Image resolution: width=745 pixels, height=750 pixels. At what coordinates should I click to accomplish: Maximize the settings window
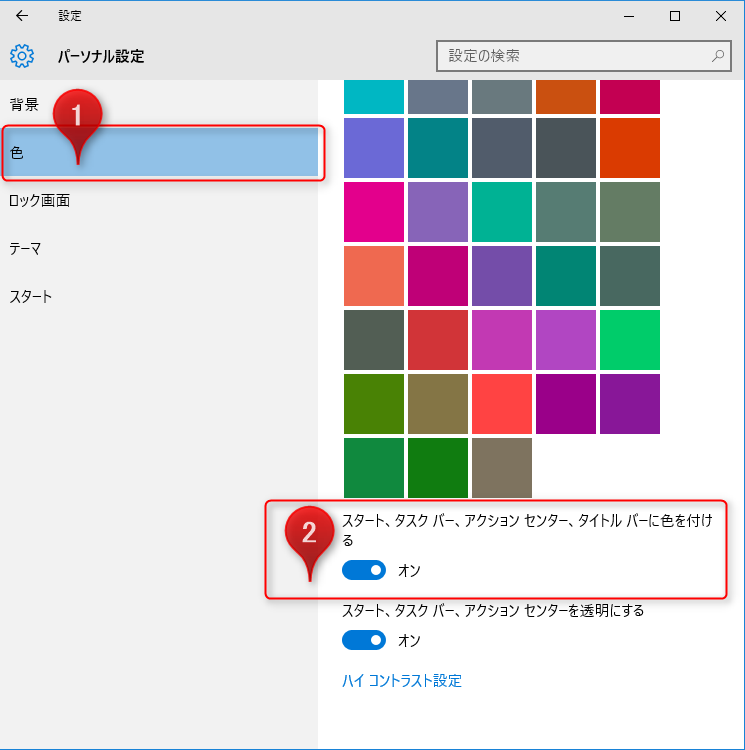pos(675,16)
